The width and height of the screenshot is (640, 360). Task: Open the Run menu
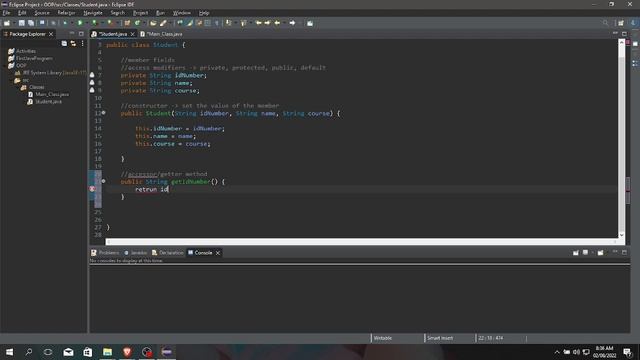160,13
